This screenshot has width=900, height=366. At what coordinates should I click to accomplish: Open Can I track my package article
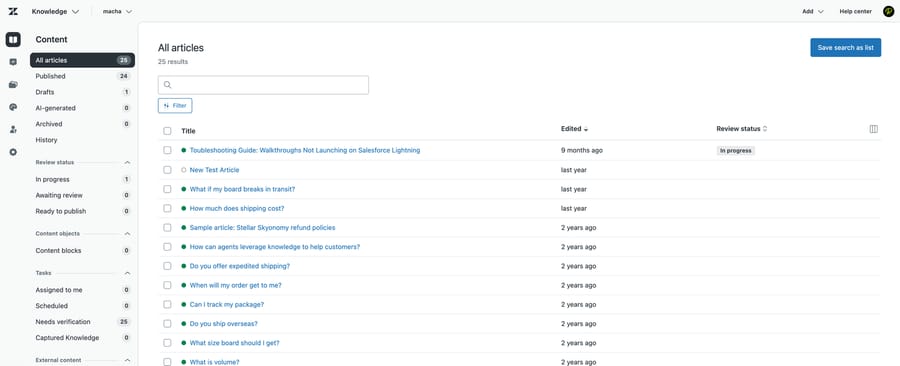[x=227, y=305]
